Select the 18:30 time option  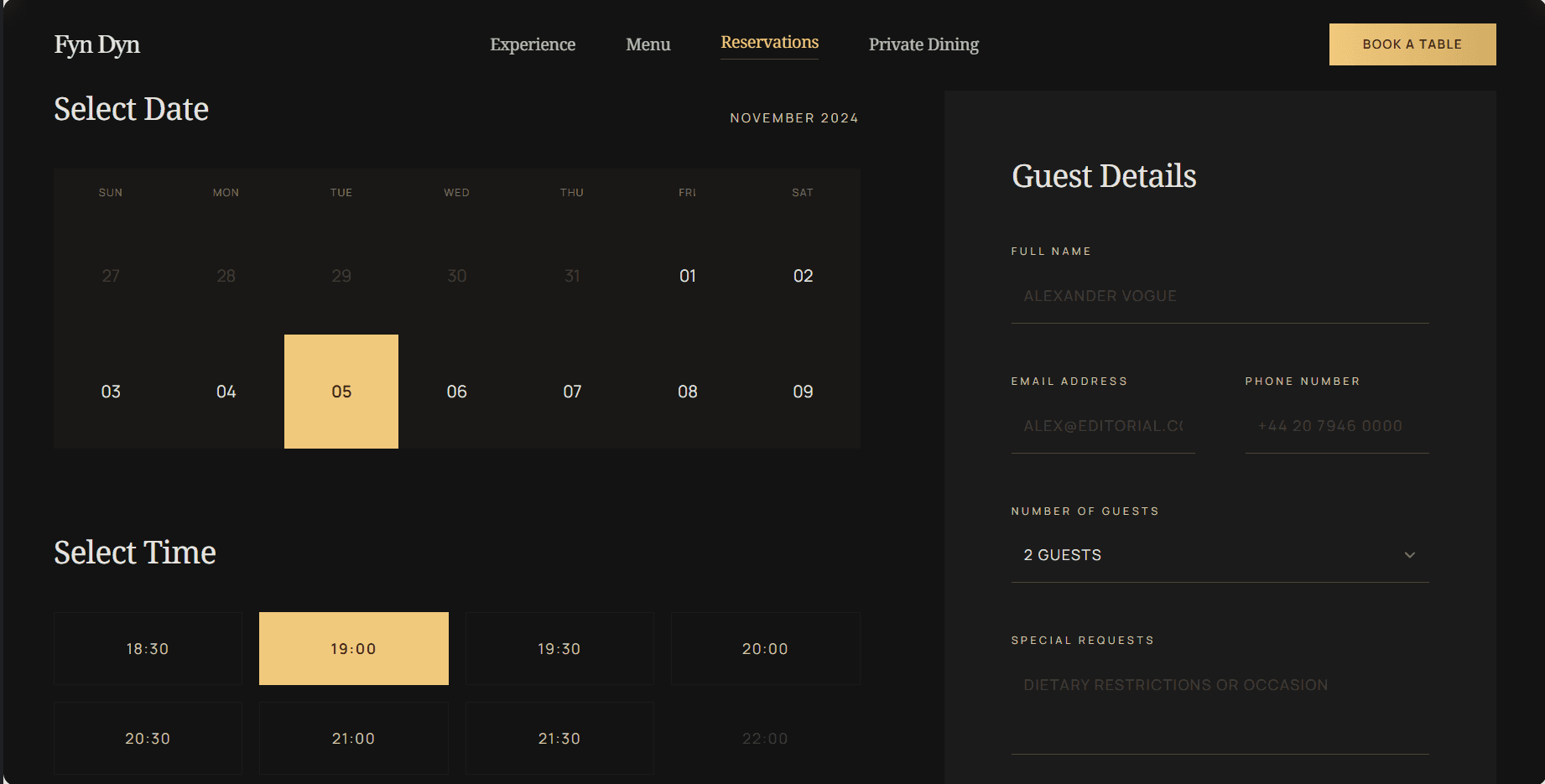tap(147, 648)
